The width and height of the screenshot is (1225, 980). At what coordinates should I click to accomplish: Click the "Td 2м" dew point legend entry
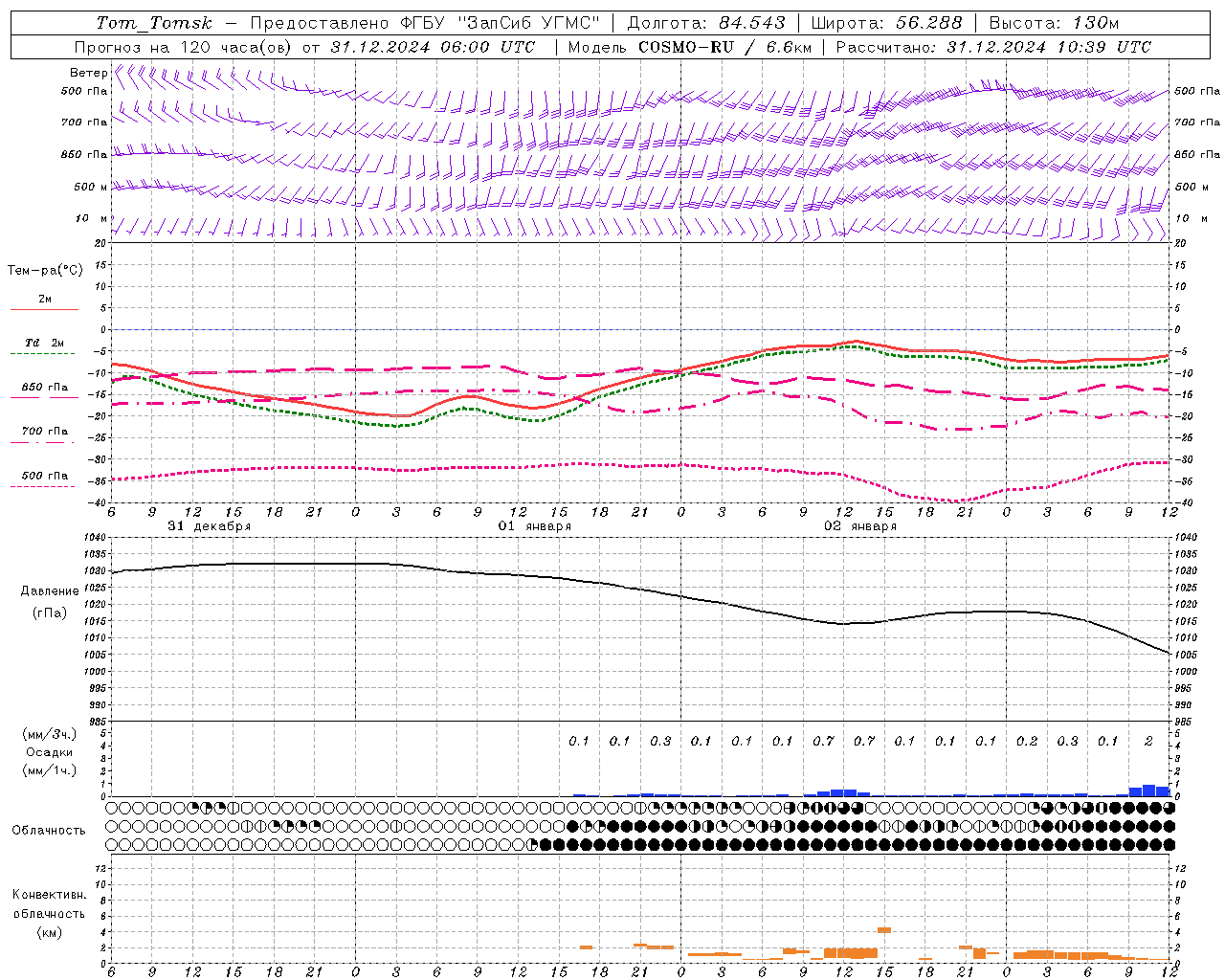pyautogui.click(x=45, y=343)
